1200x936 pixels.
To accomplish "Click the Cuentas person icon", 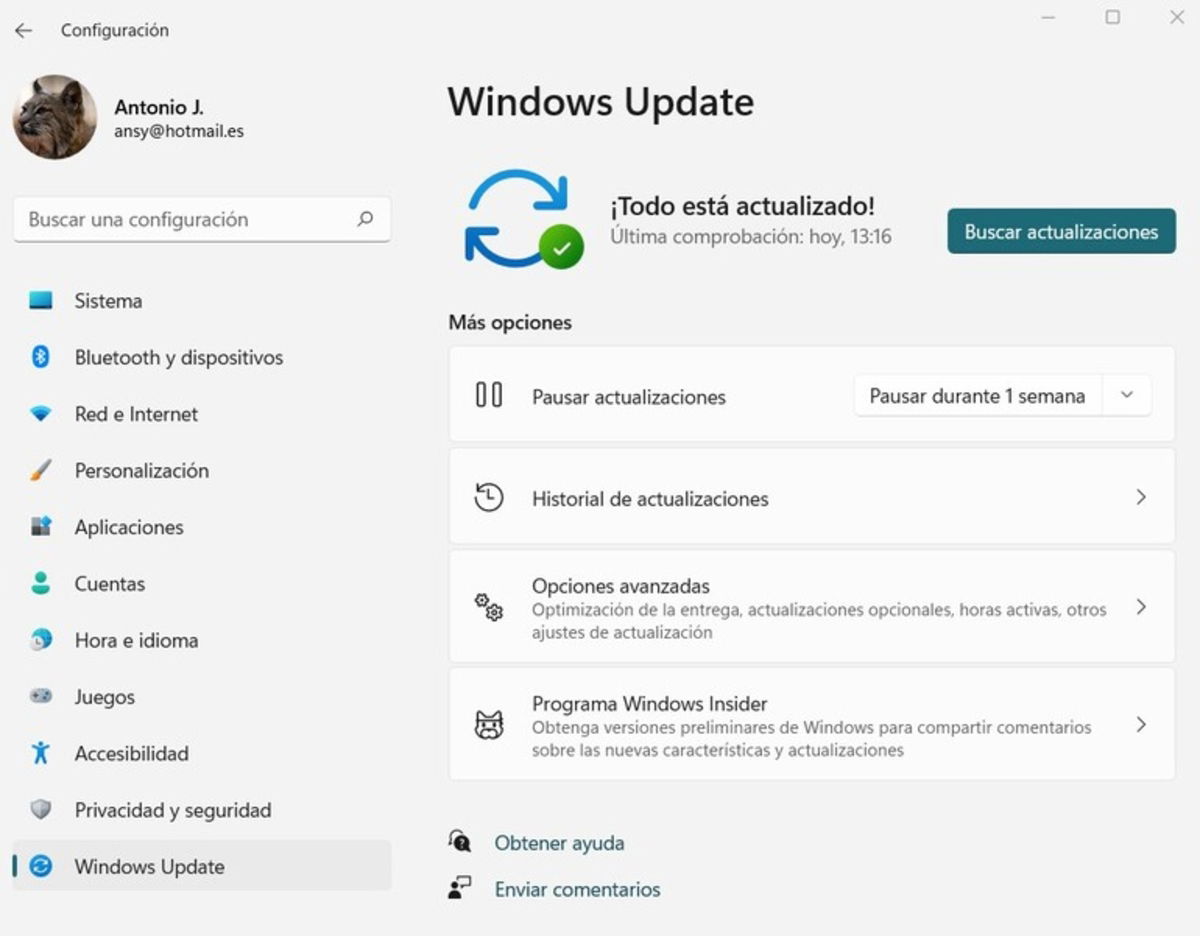I will (40, 583).
